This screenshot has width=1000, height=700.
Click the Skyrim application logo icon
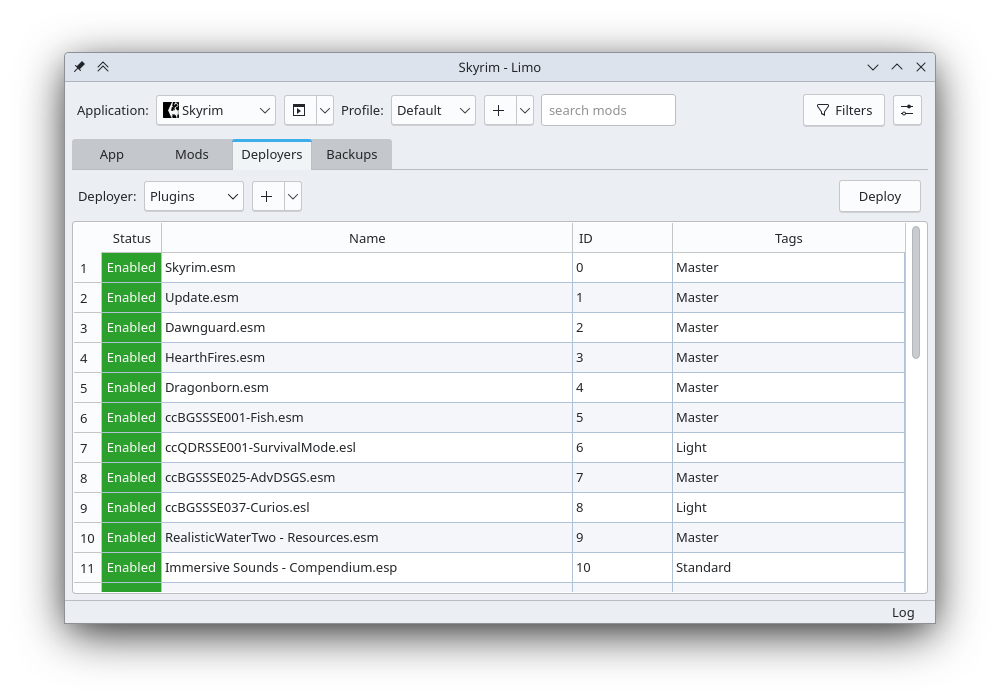[x=171, y=110]
